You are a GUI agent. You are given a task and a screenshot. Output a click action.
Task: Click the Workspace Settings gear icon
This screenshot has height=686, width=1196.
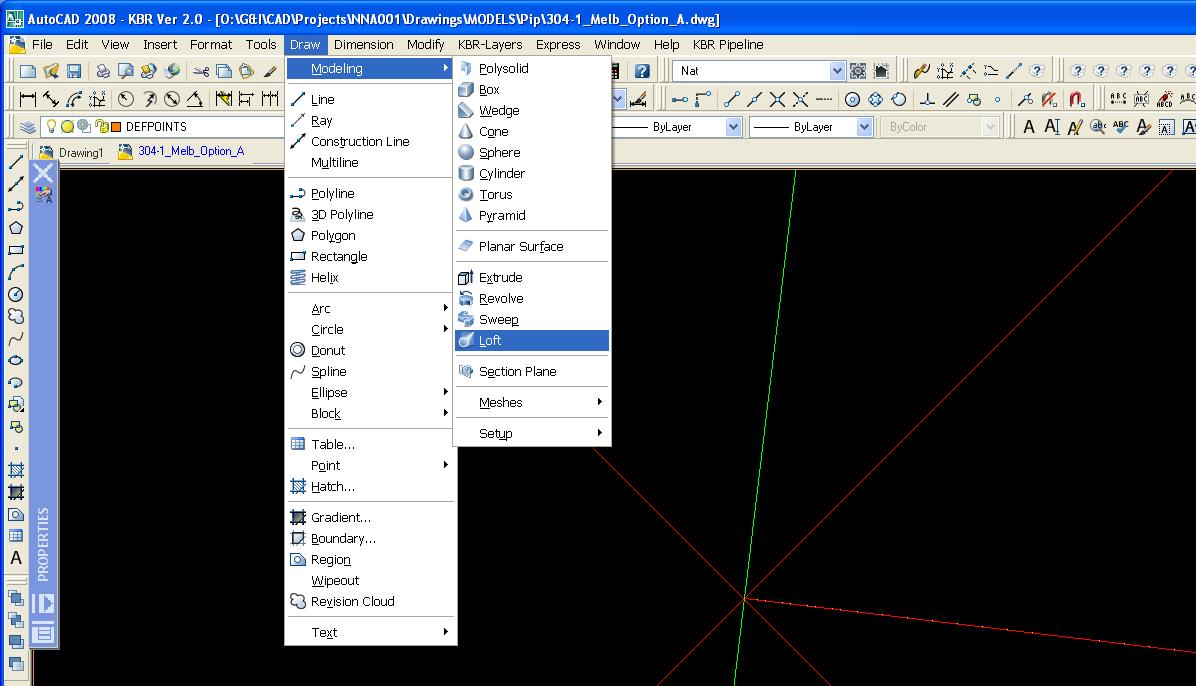[858, 71]
